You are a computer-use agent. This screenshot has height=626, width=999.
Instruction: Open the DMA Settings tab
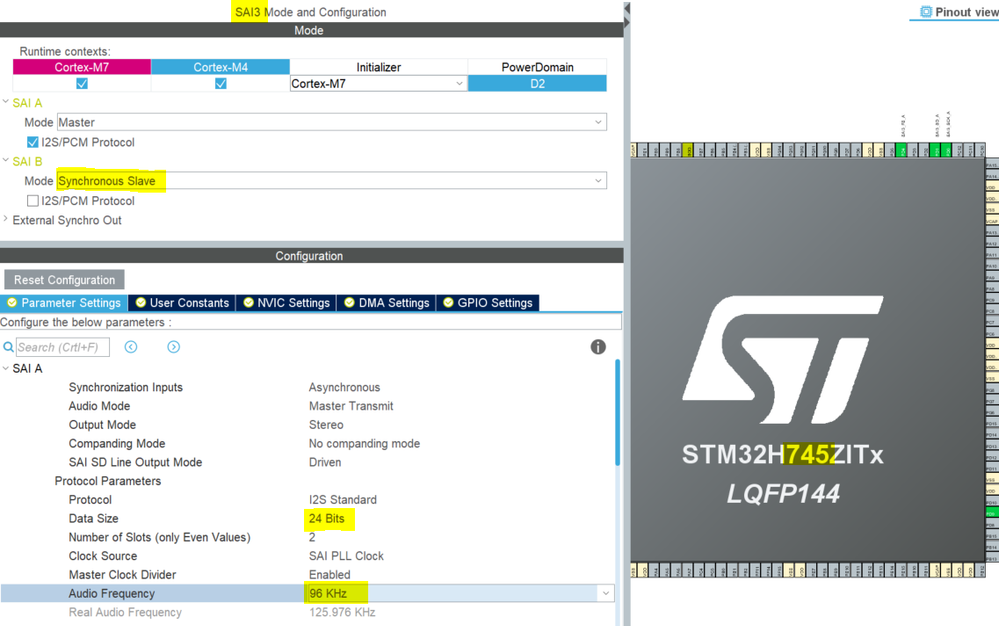coord(386,303)
